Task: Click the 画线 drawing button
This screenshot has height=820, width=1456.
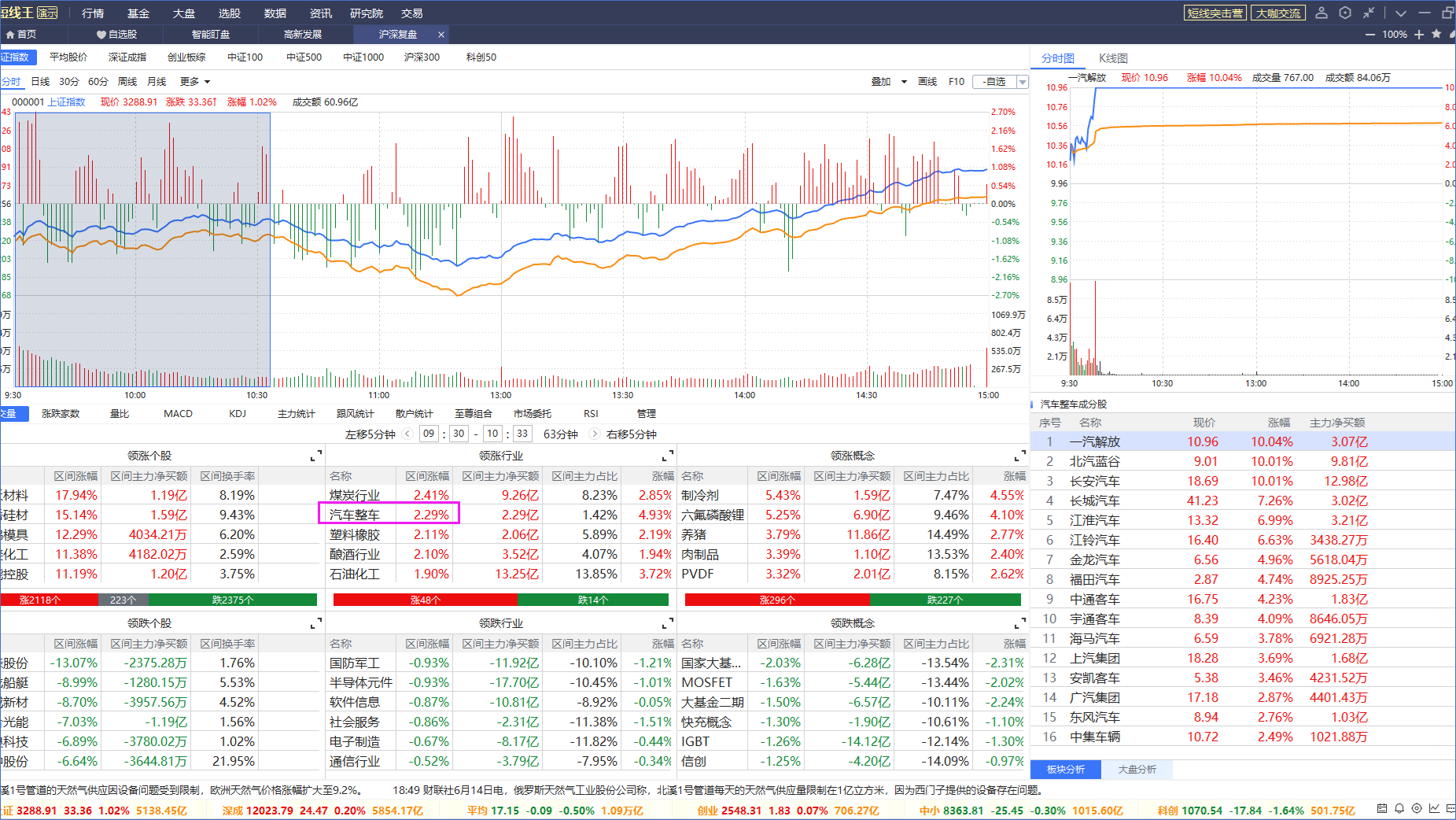Action: tap(927, 82)
